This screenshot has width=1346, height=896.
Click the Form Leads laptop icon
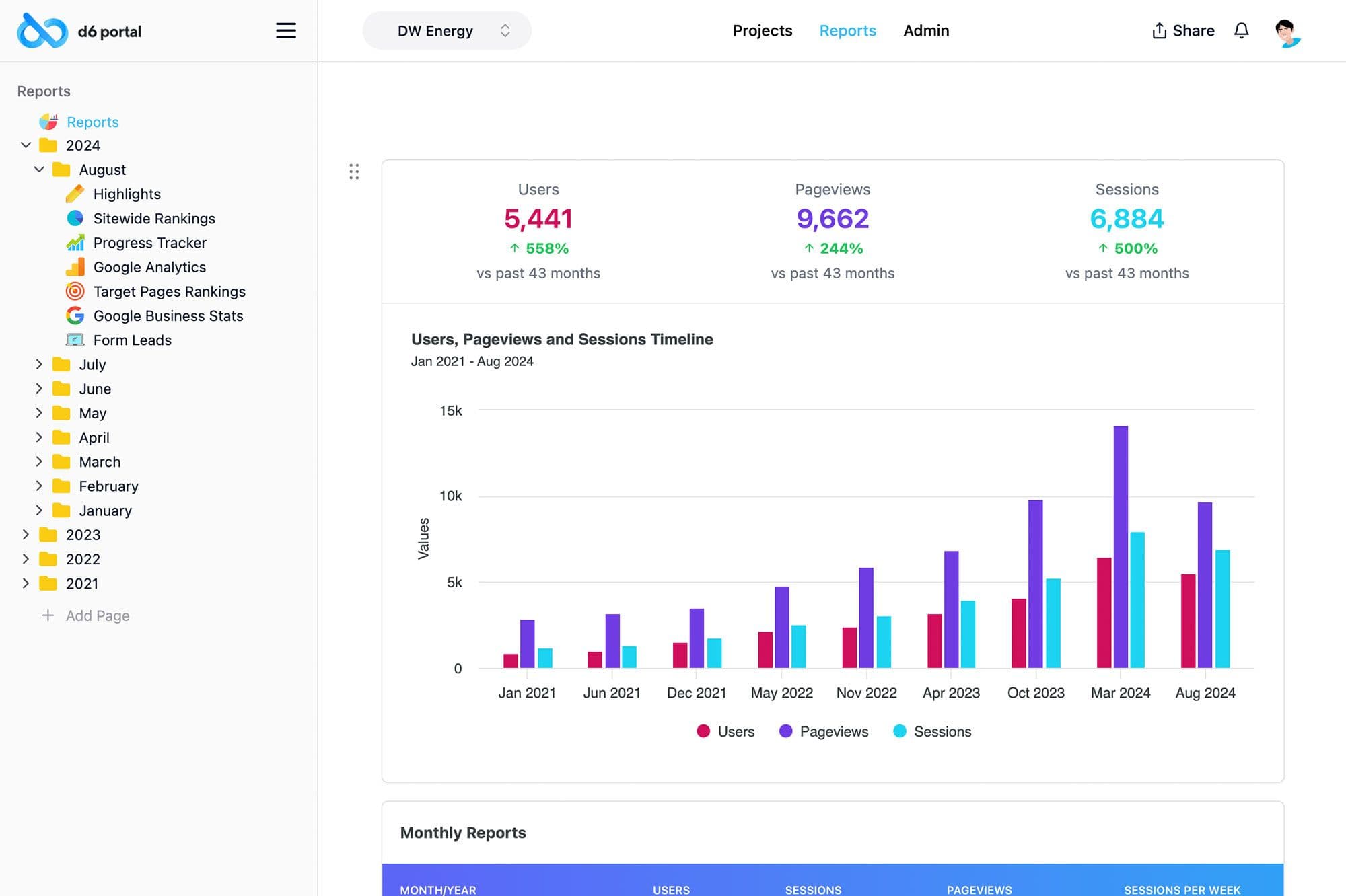[x=75, y=340]
